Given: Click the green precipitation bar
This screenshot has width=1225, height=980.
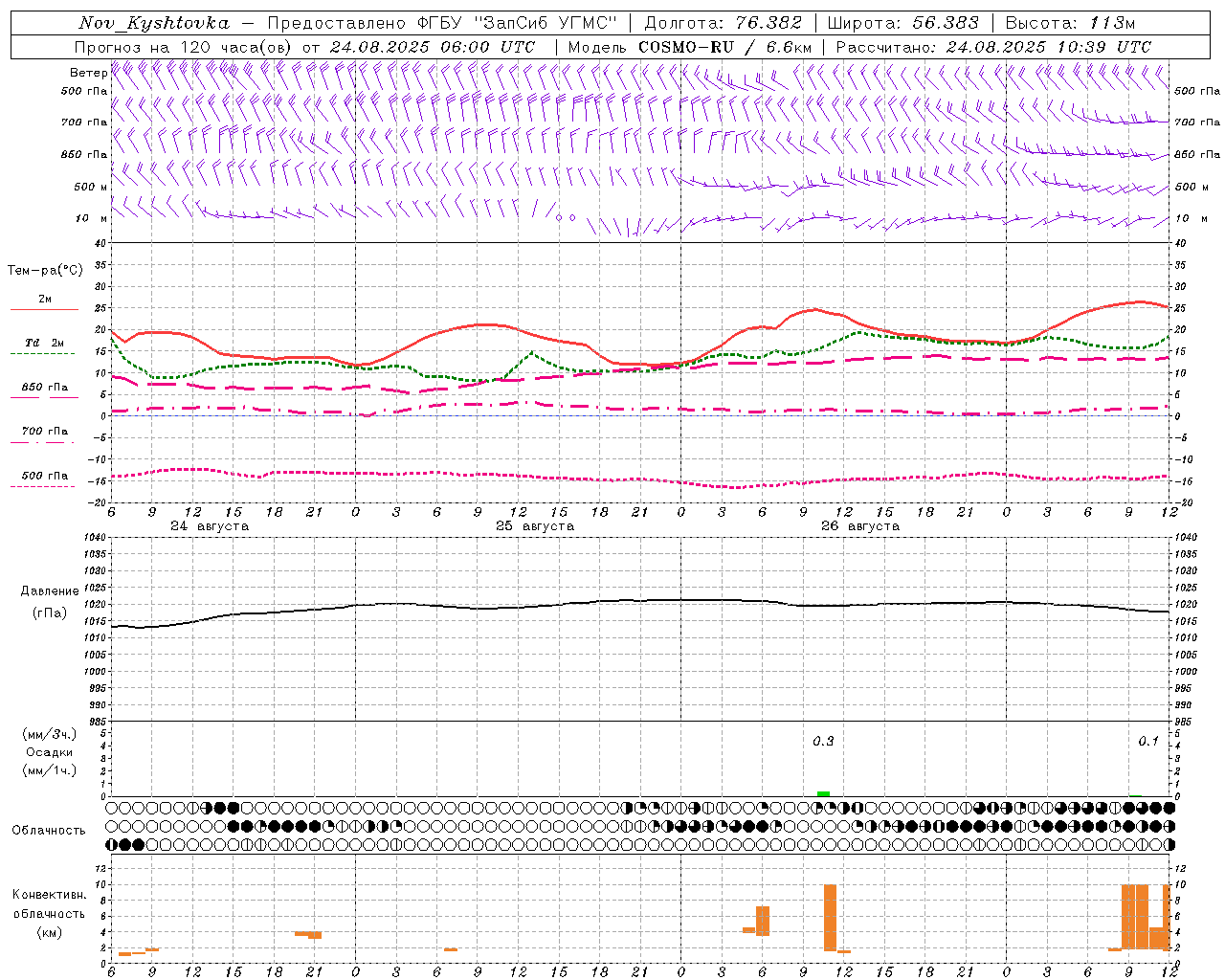Looking at the screenshot, I should (823, 793).
